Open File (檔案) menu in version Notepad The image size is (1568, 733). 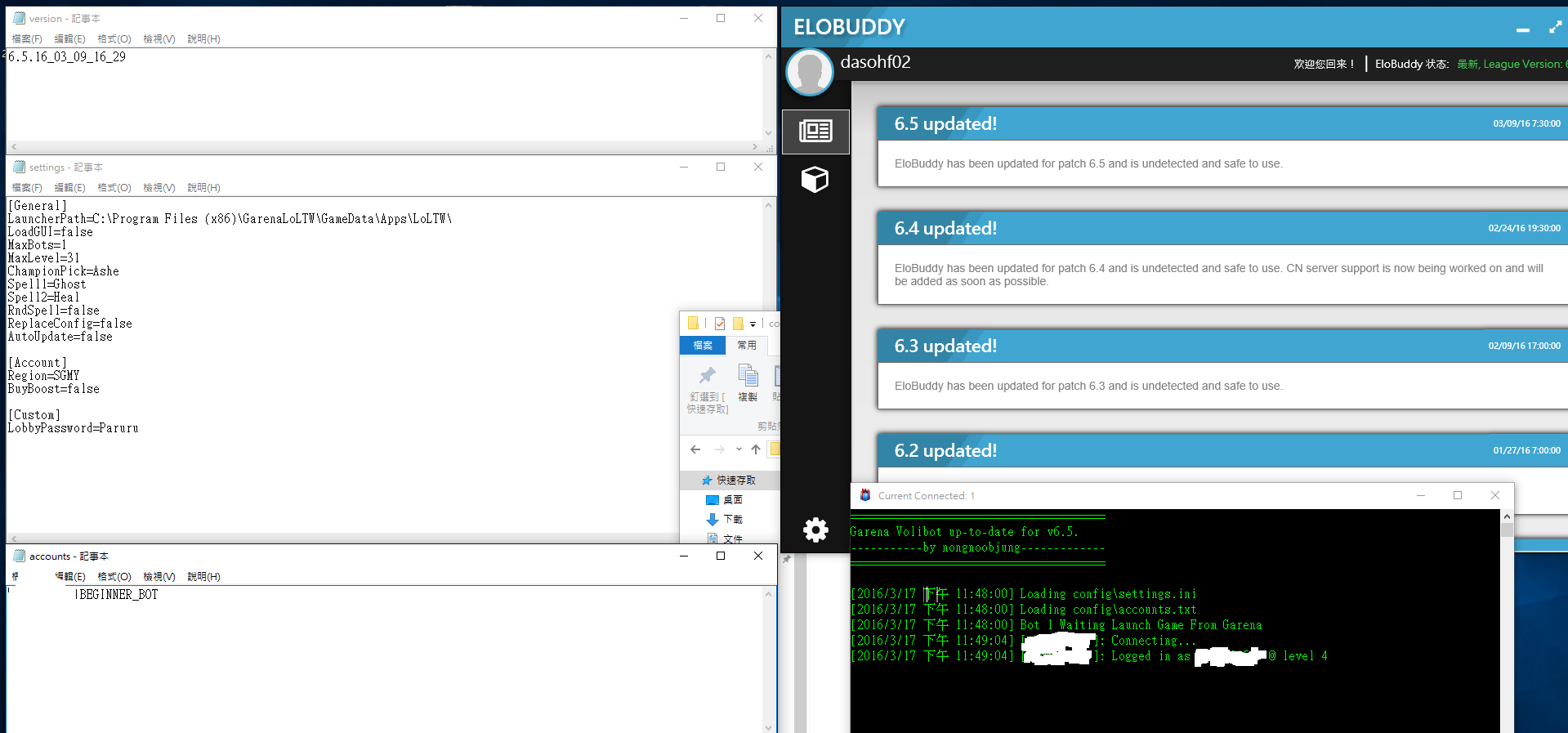(x=27, y=39)
